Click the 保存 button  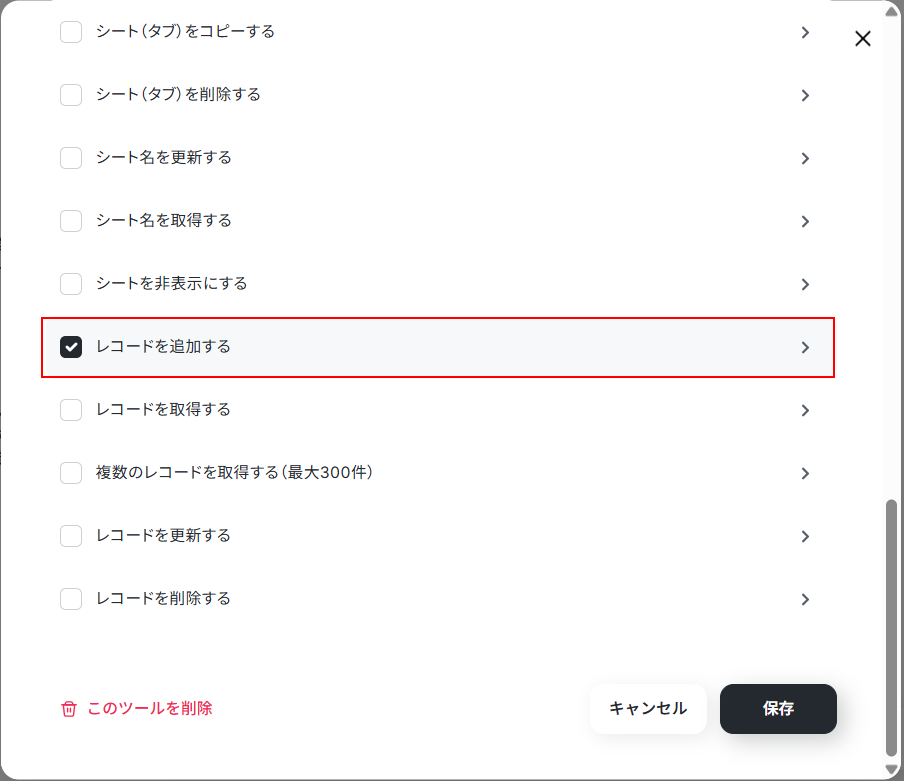point(778,708)
